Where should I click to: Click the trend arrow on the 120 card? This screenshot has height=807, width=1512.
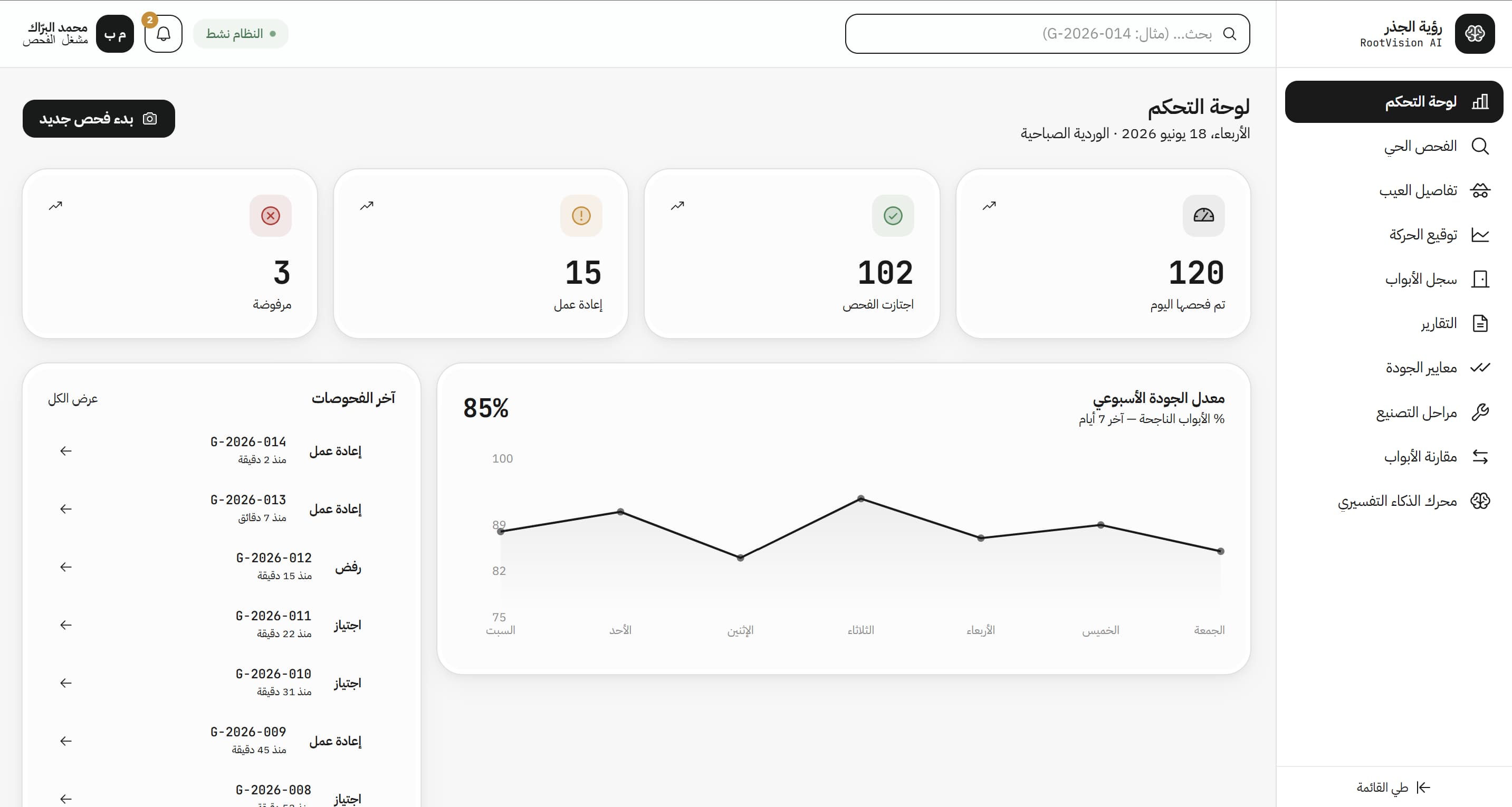pyautogui.click(x=989, y=205)
